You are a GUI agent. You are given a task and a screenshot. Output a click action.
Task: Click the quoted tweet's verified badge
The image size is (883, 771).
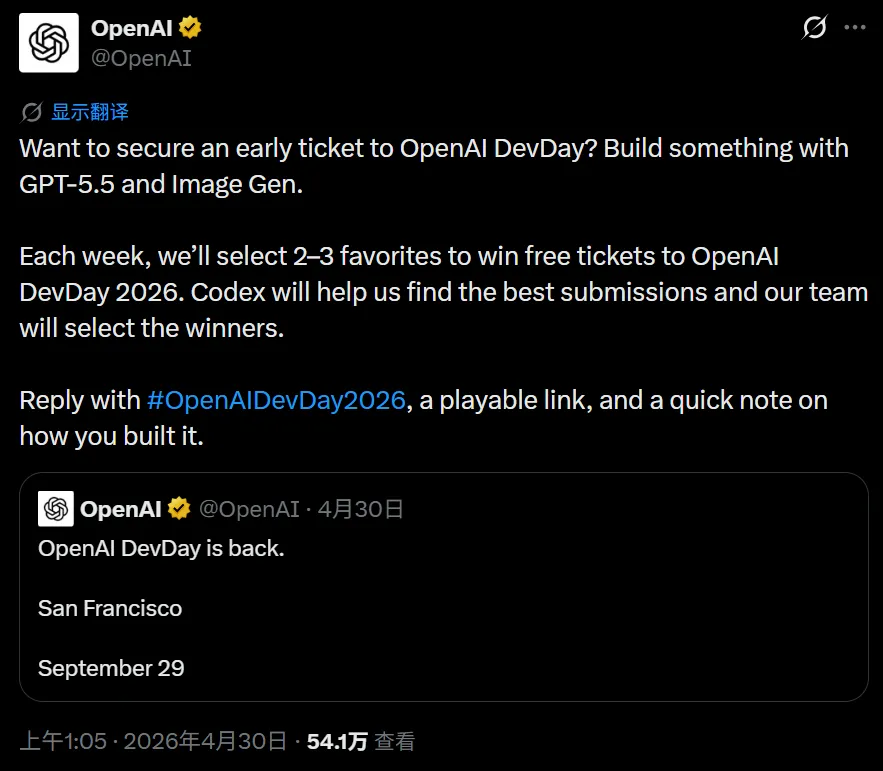coord(179,509)
